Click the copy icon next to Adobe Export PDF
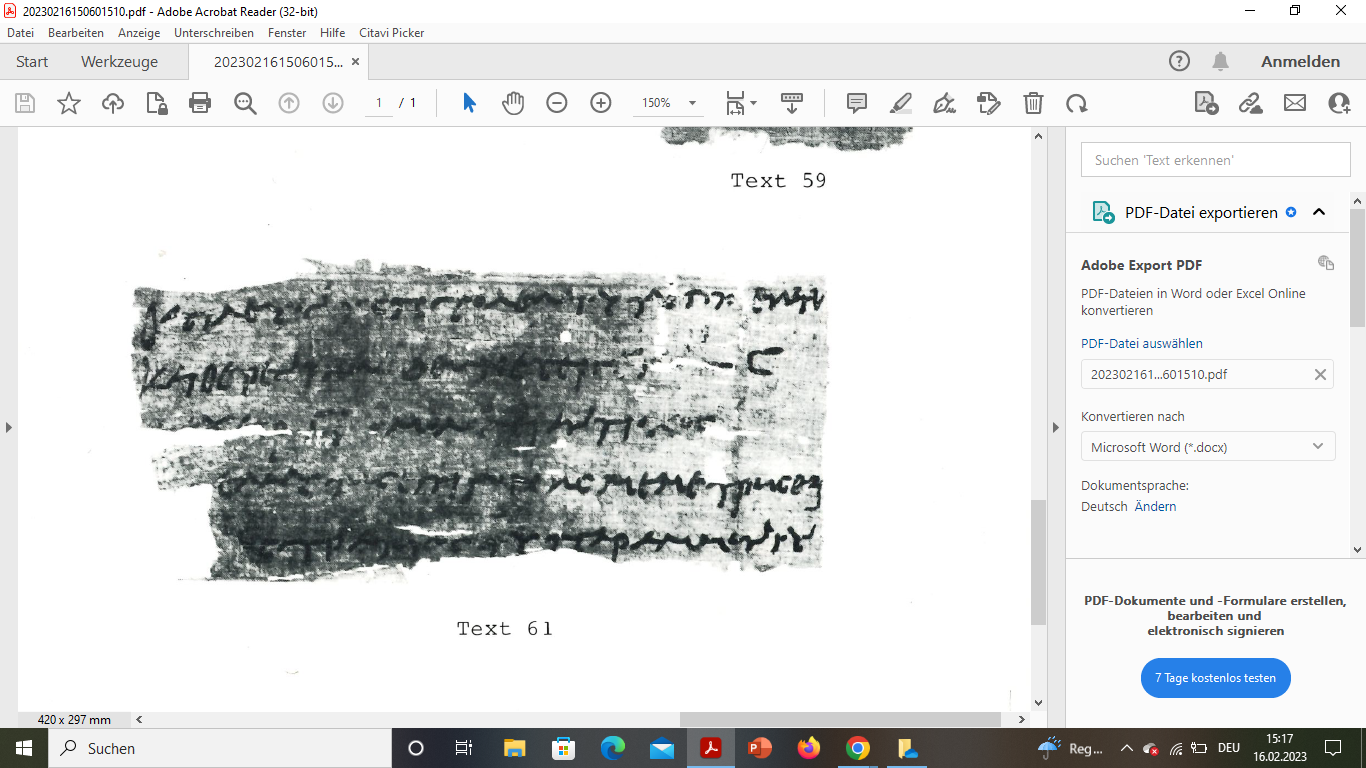 point(1326,263)
